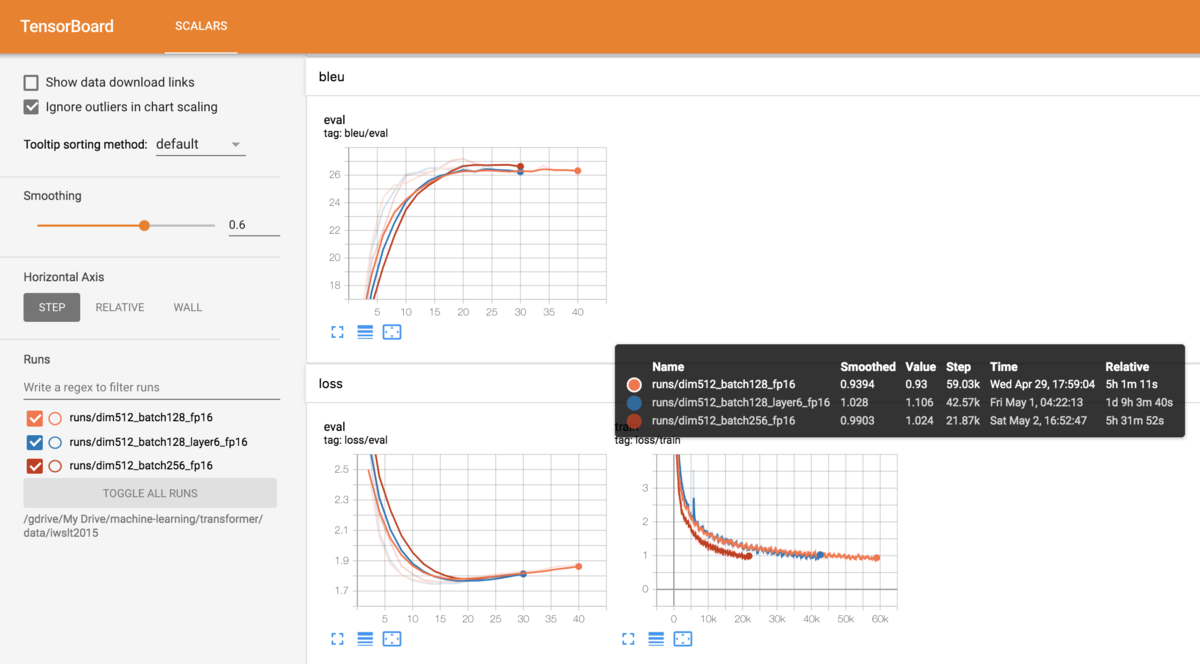Enable Show data download links checkbox
The height and width of the screenshot is (664, 1200).
[x=32, y=83]
